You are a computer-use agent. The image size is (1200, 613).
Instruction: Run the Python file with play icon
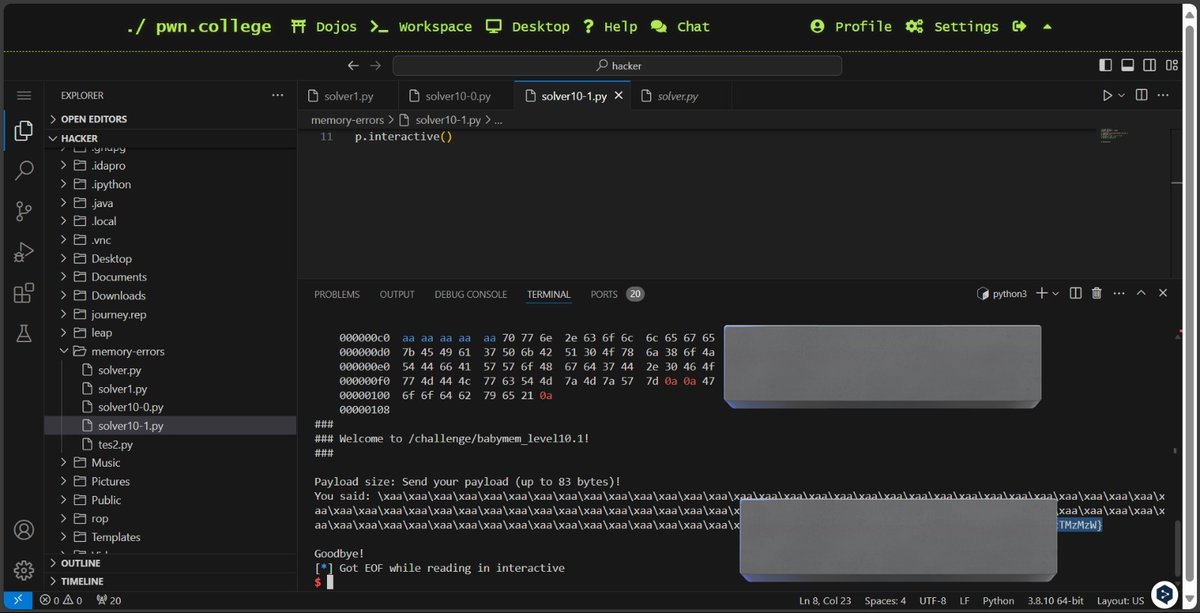1107,95
